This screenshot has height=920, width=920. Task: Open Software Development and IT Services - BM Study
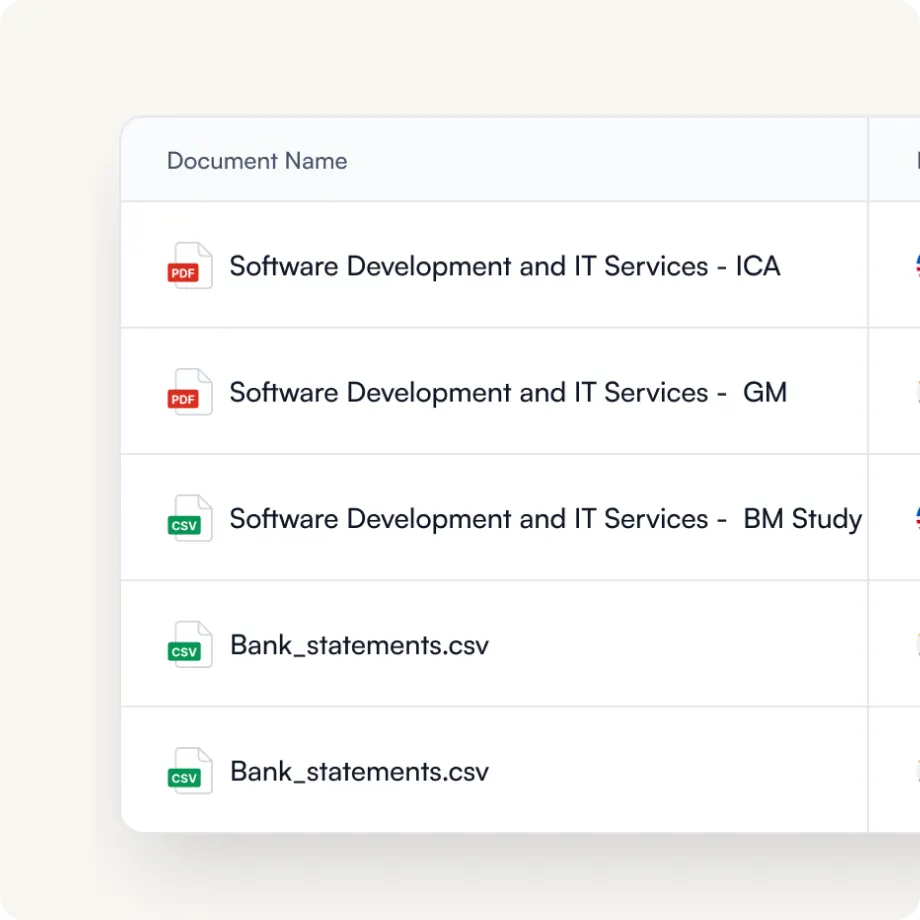click(545, 519)
